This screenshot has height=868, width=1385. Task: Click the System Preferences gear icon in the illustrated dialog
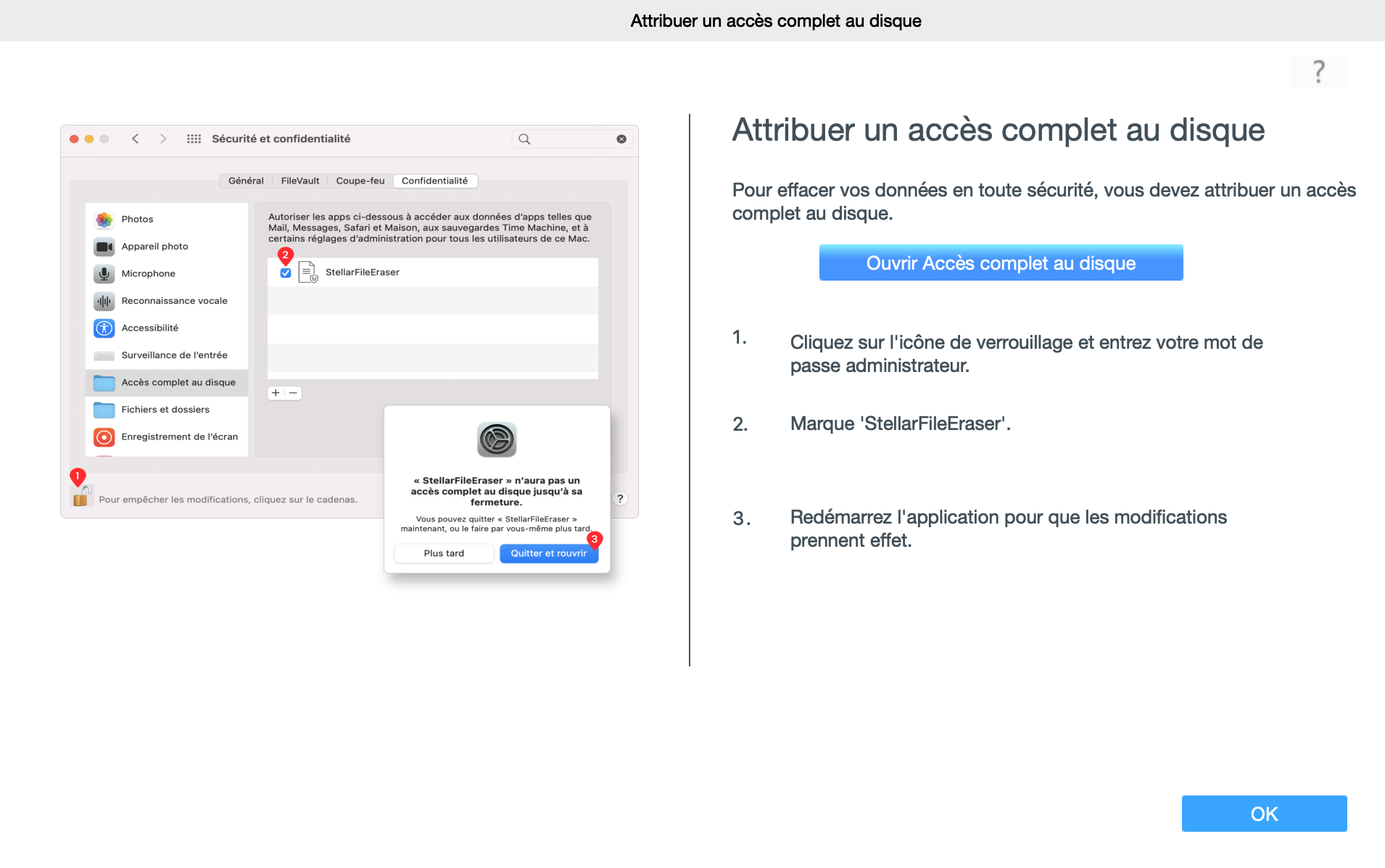[x=497, y=439]
